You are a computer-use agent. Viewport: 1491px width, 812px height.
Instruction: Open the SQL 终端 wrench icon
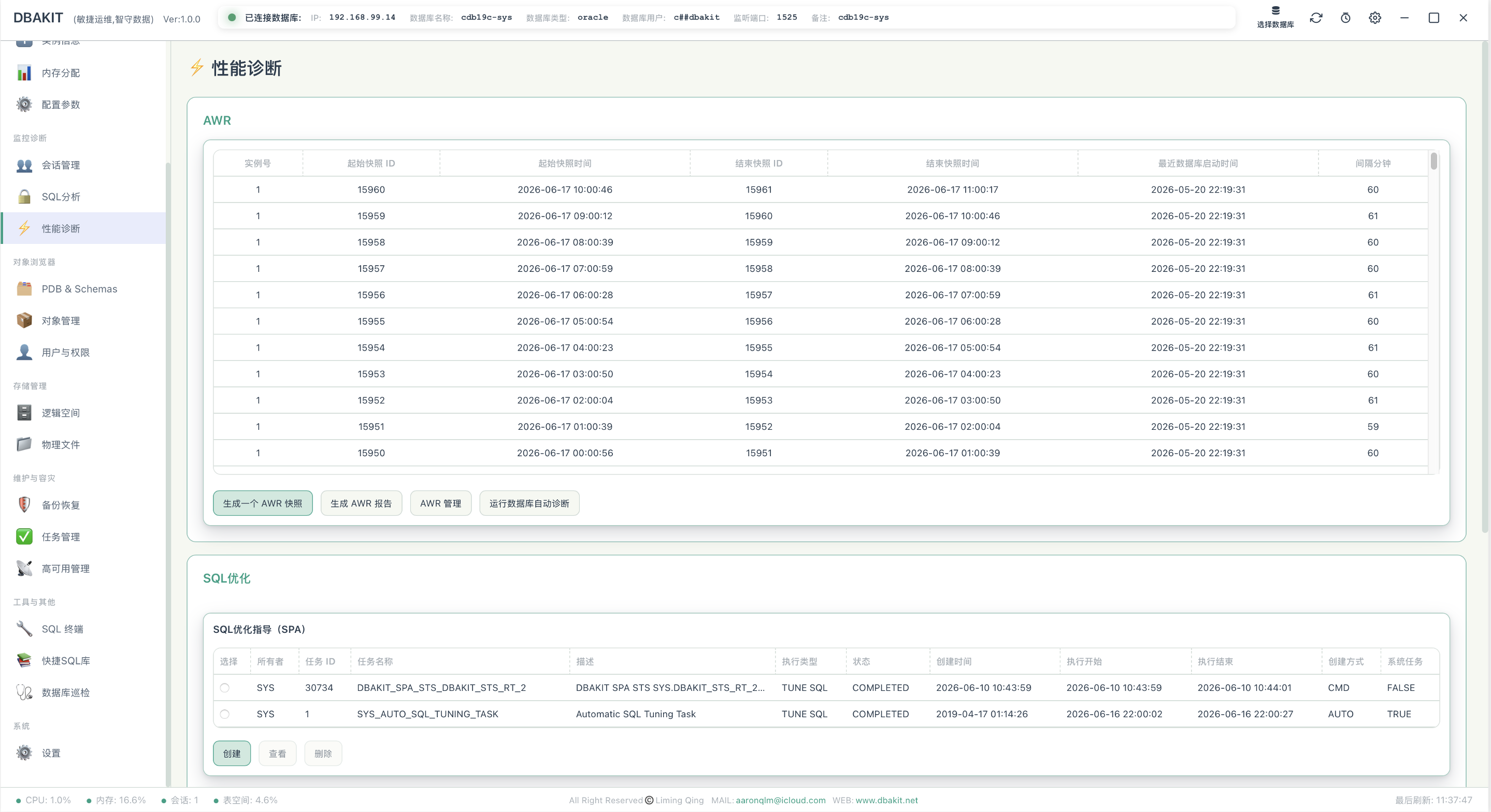[24, 629]
